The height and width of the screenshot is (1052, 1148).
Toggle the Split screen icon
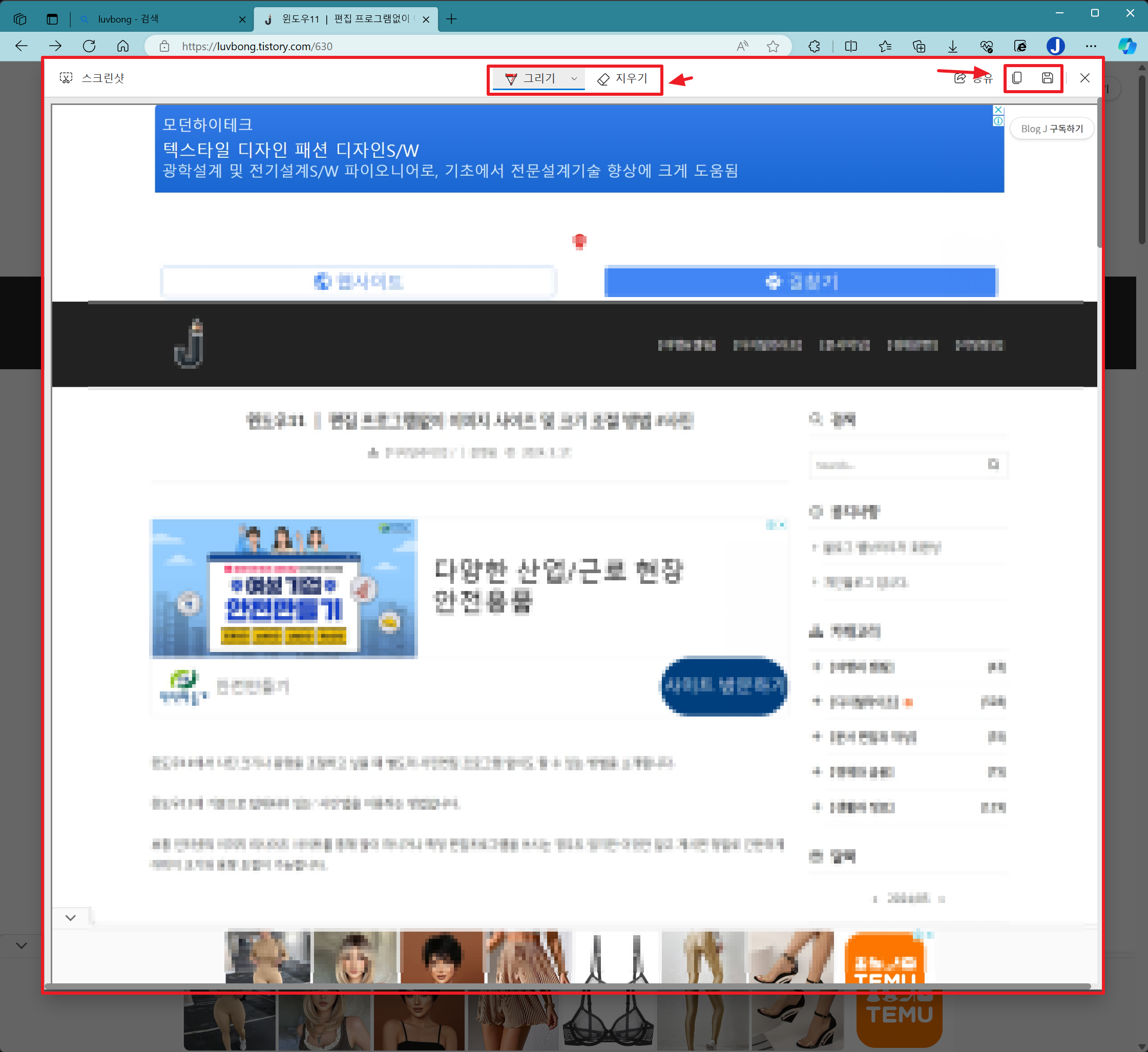pyautogui.click(x=851, y=46)
